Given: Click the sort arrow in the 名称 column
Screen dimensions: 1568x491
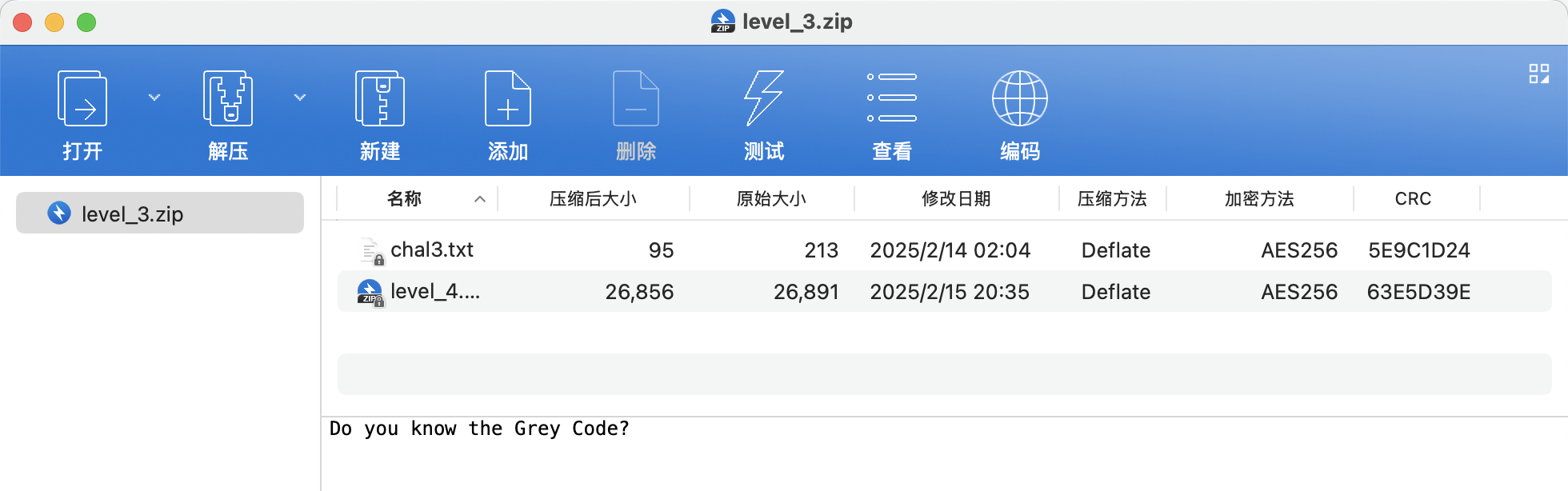Looking at the screenshot, I should tap(480, 199).
